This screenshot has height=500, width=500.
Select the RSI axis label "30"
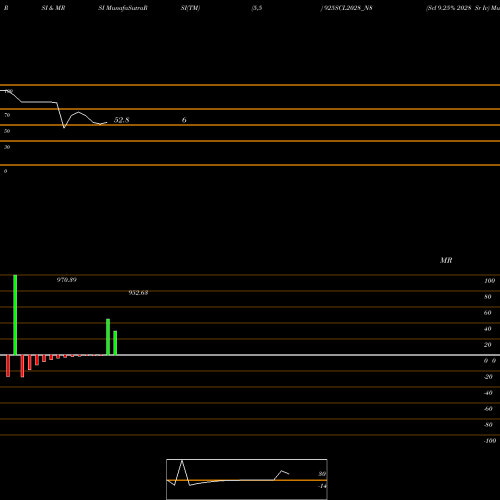pos(7,147)
